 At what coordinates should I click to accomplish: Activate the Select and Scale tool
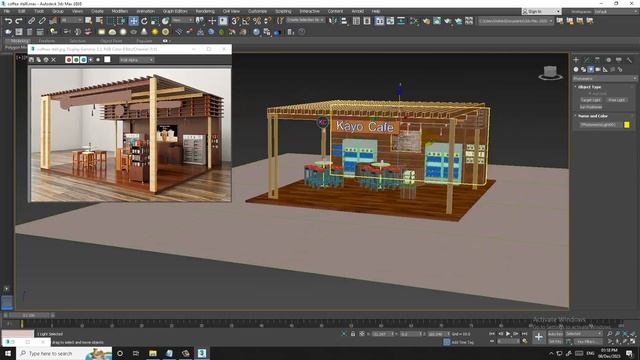coord(155,20)
